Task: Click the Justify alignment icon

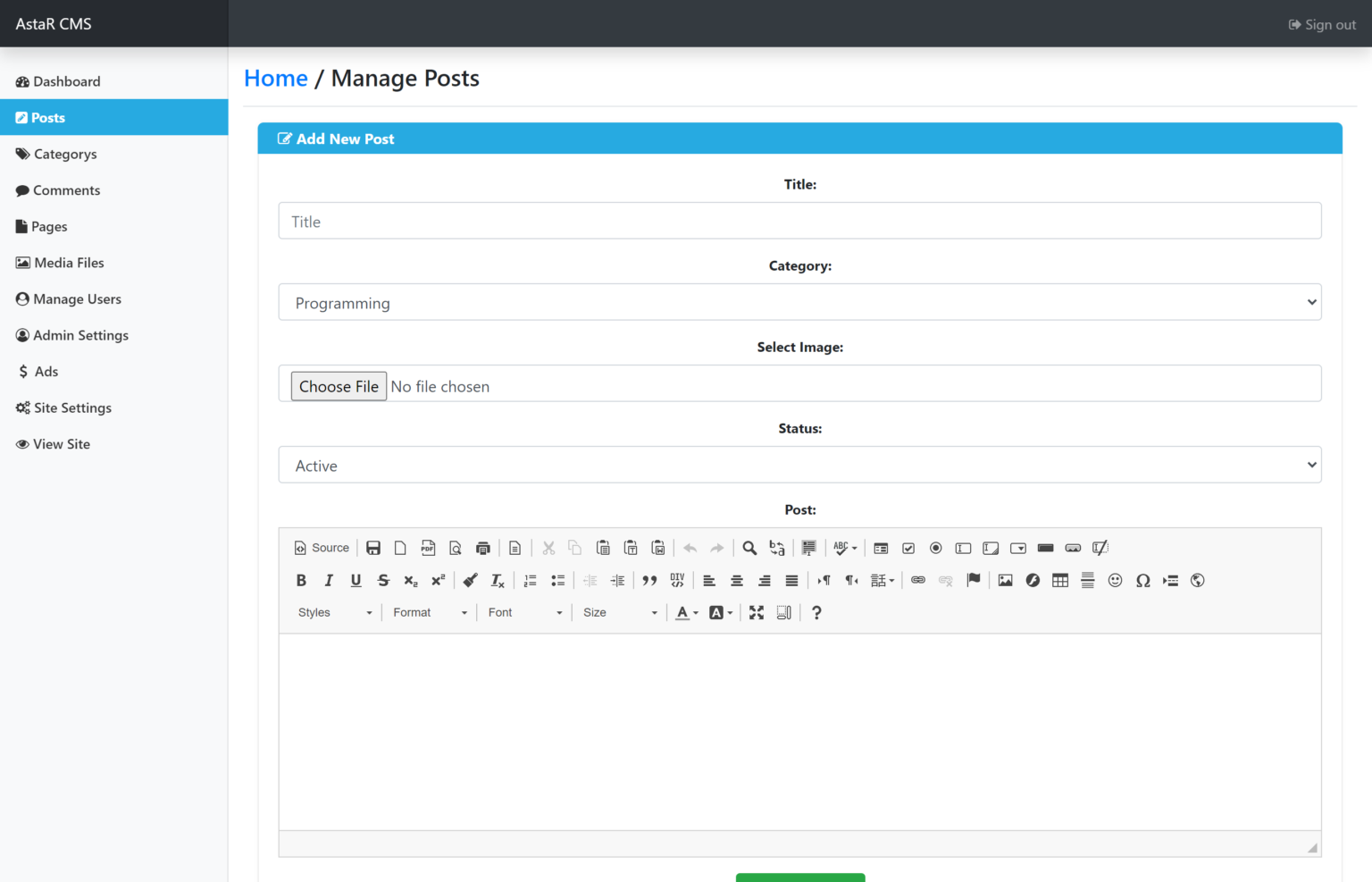Action: pyautogui.click(x=791, y=581)
